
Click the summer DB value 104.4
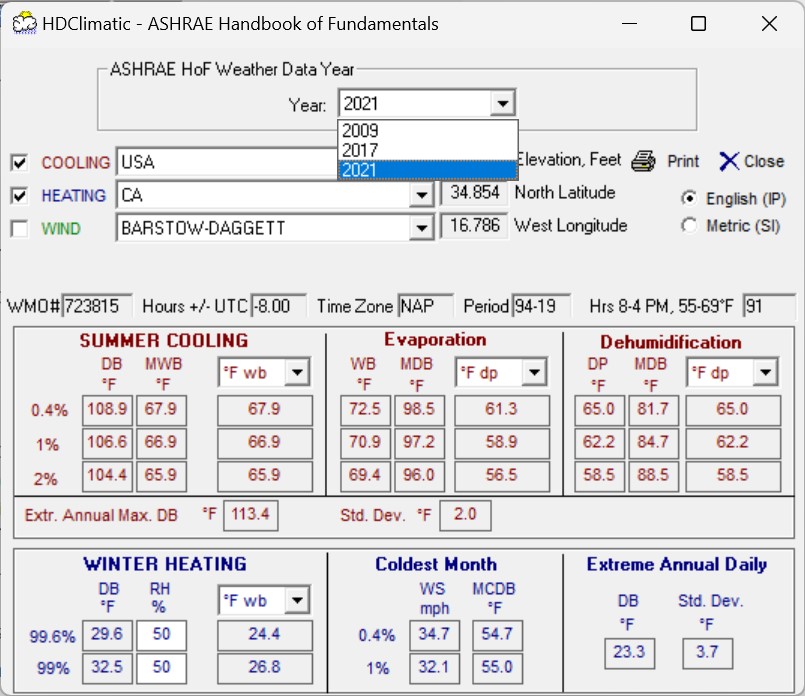(x=107, y=475)
